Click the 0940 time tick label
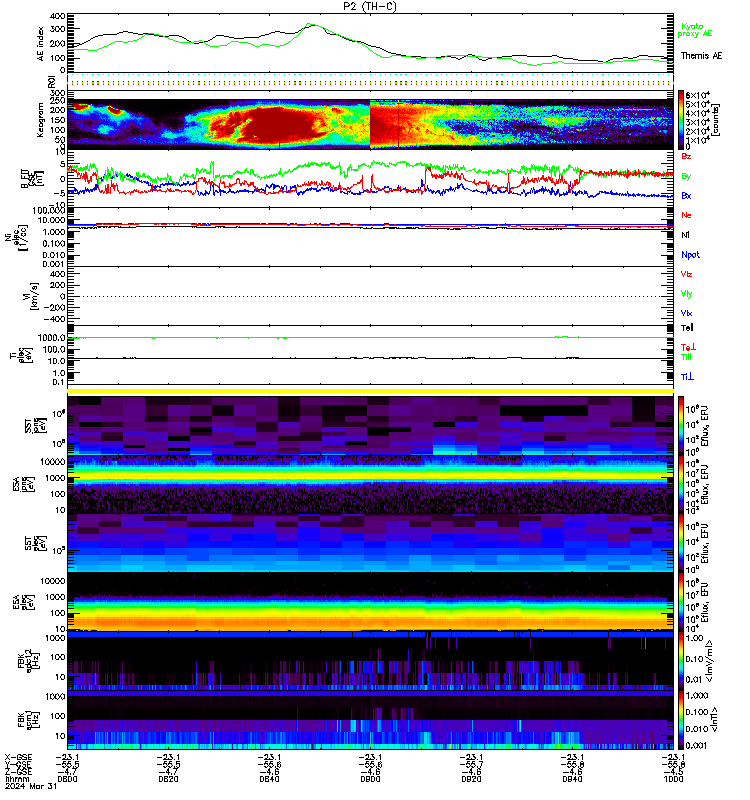The height and width of the screenshot is (800, 750). click(572, 779)
